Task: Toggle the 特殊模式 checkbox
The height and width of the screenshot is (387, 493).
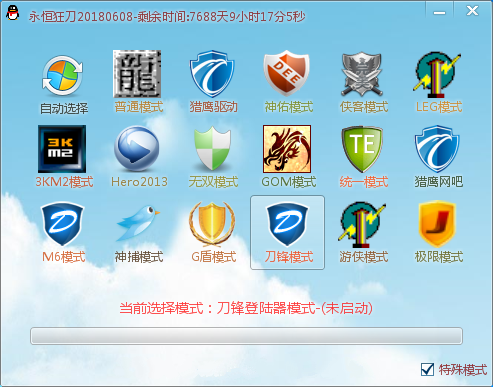Action: [427, 369]
